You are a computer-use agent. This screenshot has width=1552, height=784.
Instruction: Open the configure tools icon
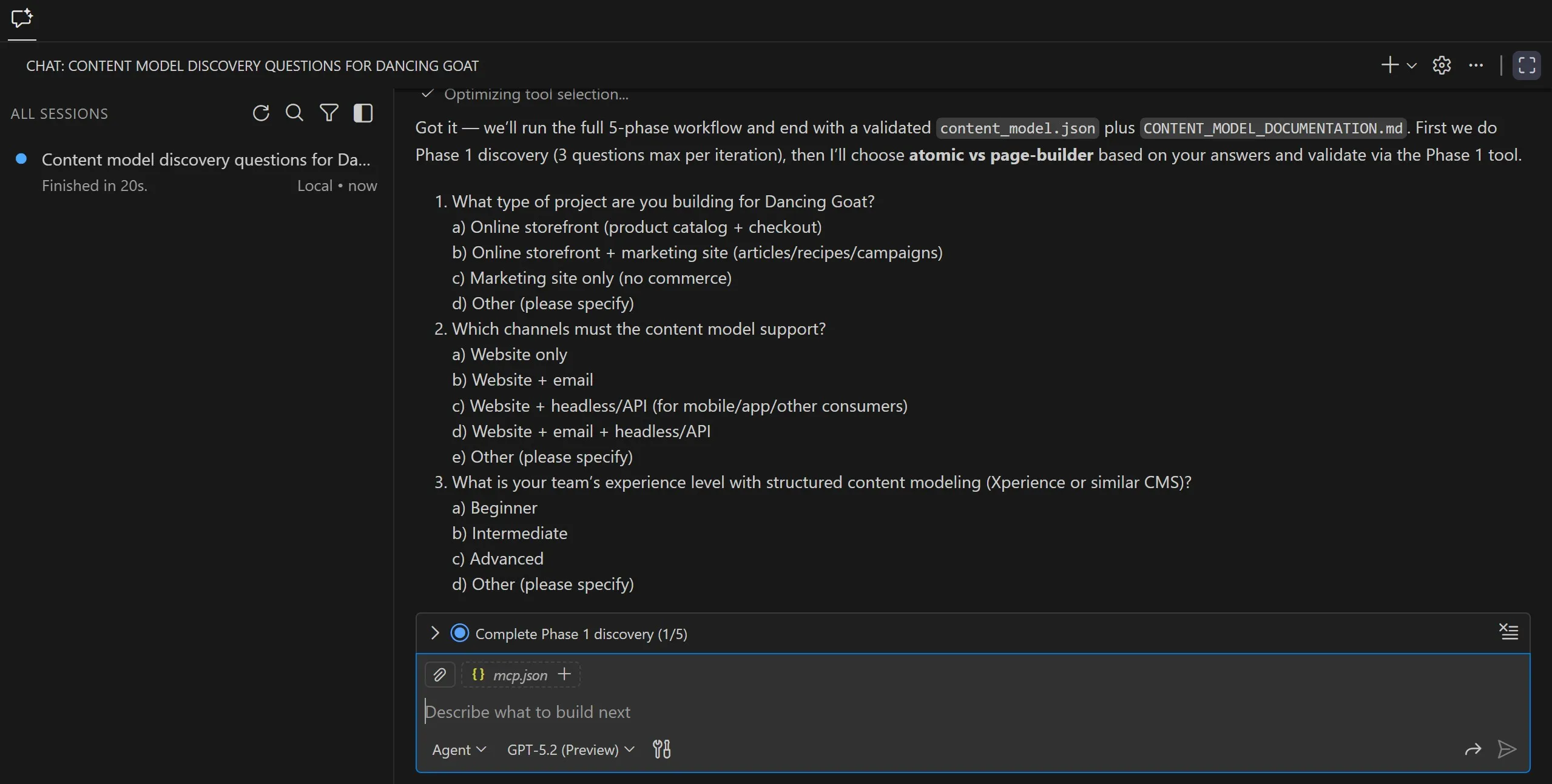point(661,749)
